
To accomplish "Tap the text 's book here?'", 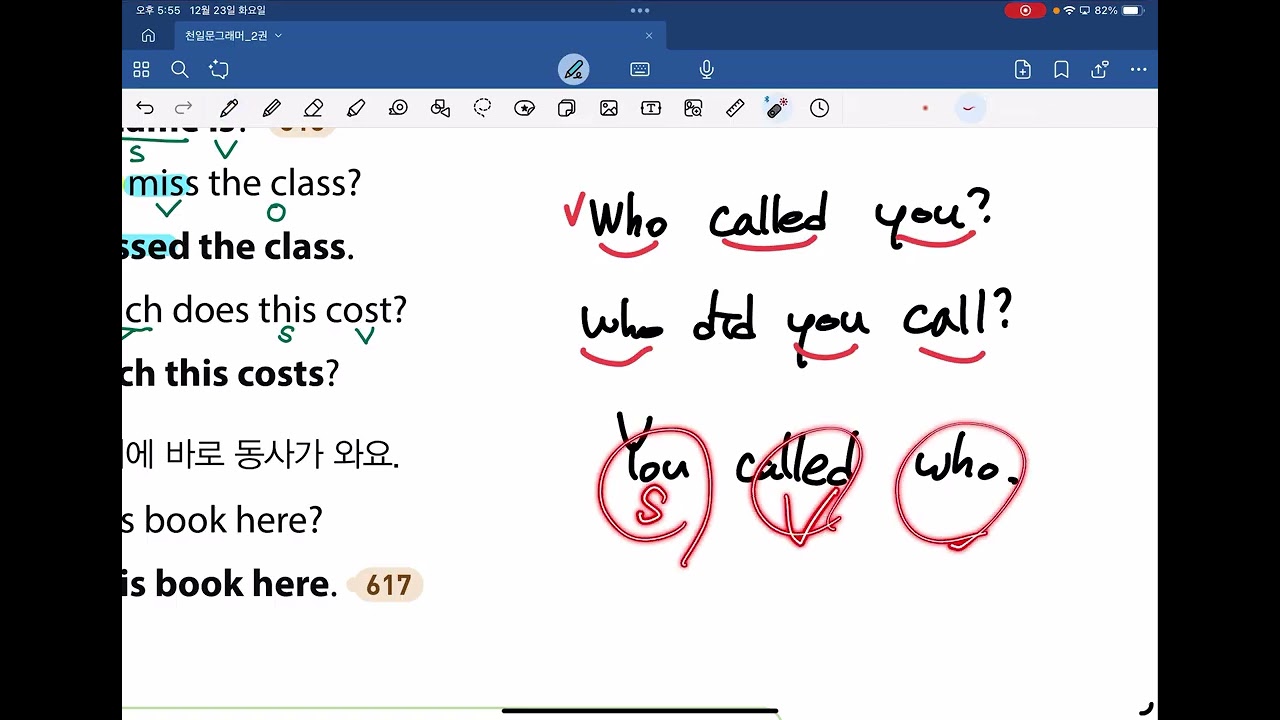I will coord(222,520).
